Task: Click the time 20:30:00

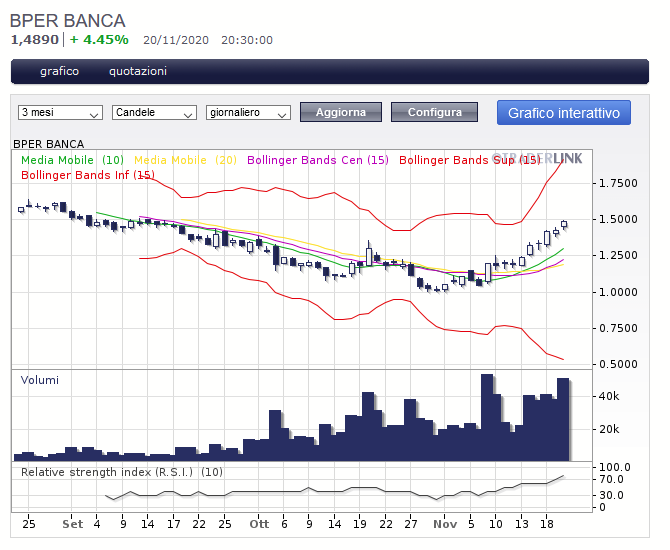Action: tap(247, 40)
